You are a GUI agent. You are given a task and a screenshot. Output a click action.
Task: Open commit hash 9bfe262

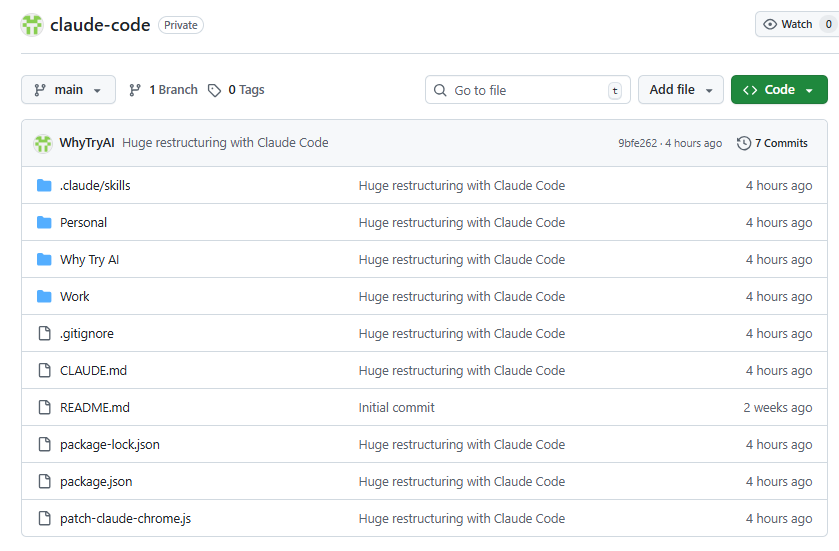tap(637, 143)
